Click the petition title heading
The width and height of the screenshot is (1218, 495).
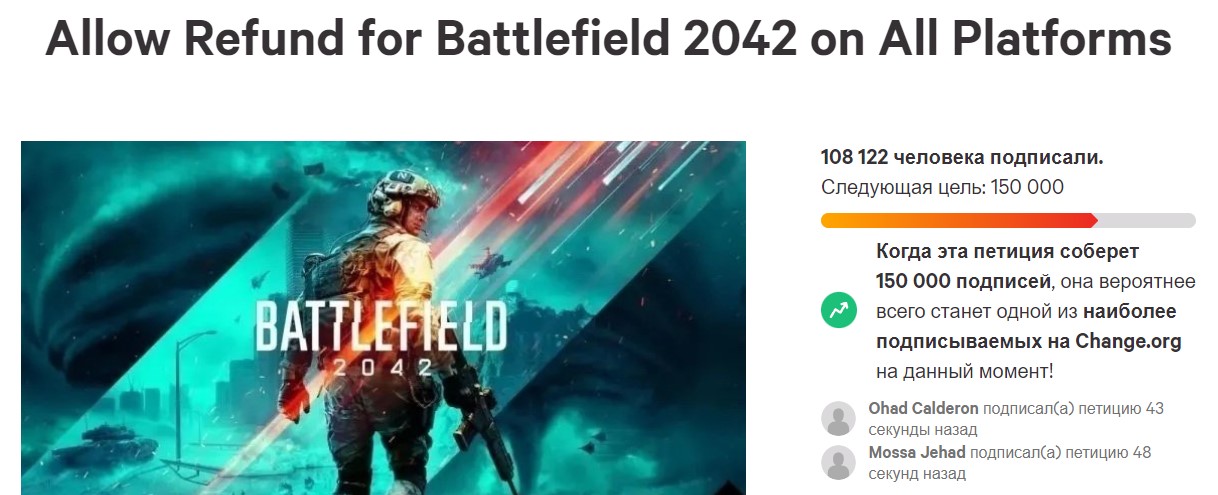click(x=608, y=39)
